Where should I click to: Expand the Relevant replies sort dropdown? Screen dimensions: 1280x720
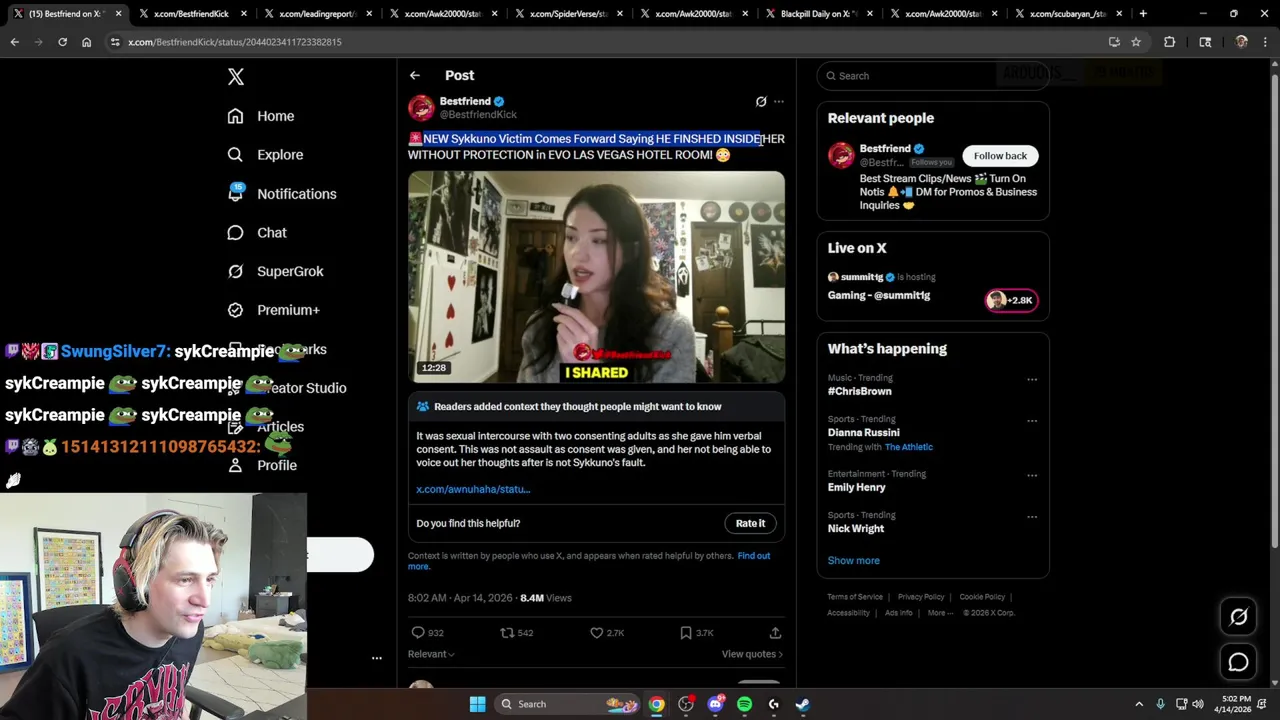pos(431,654)
